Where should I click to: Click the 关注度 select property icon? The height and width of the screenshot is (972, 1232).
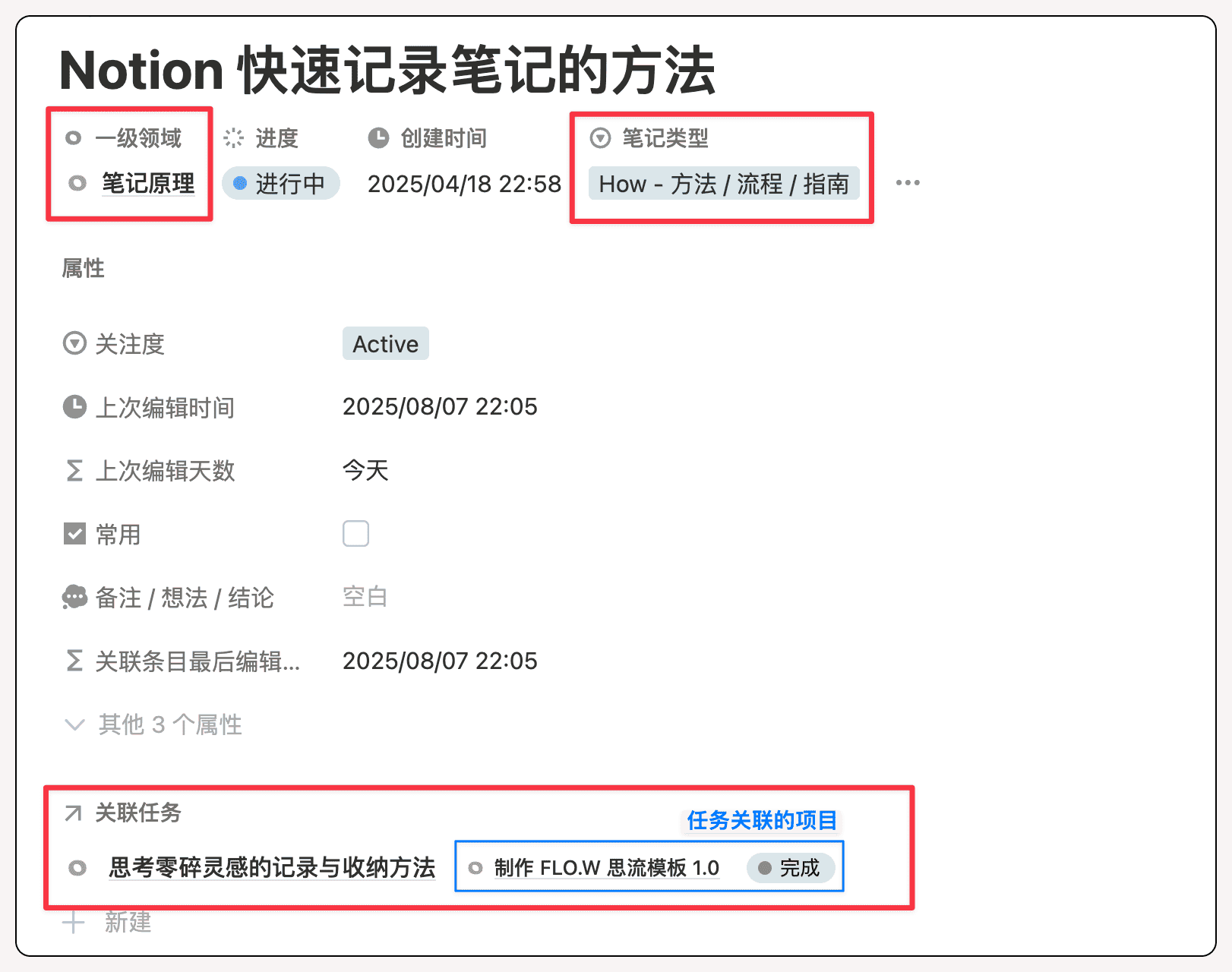point(74,344)
